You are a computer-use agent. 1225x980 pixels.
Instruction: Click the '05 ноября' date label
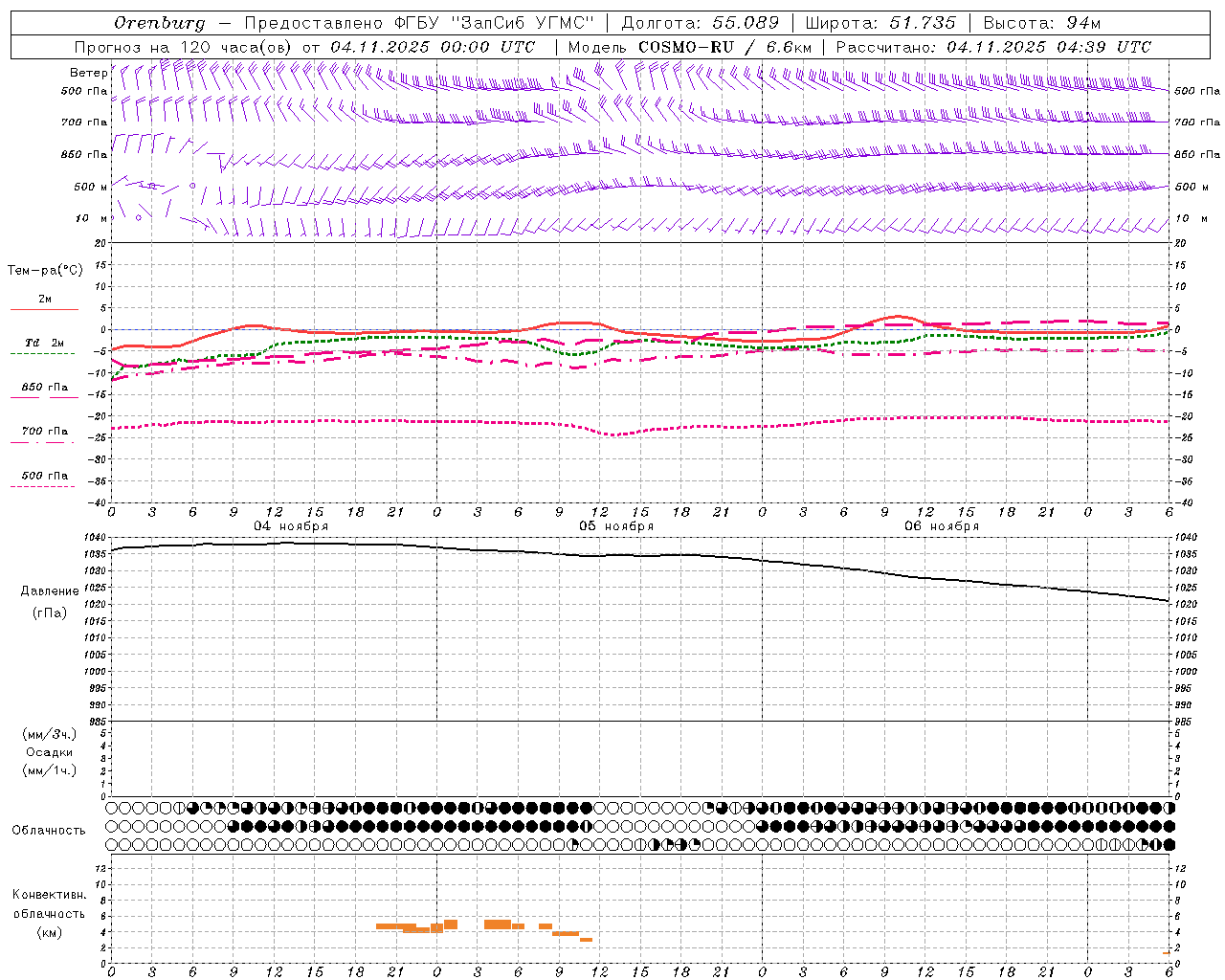coord(615,526)
